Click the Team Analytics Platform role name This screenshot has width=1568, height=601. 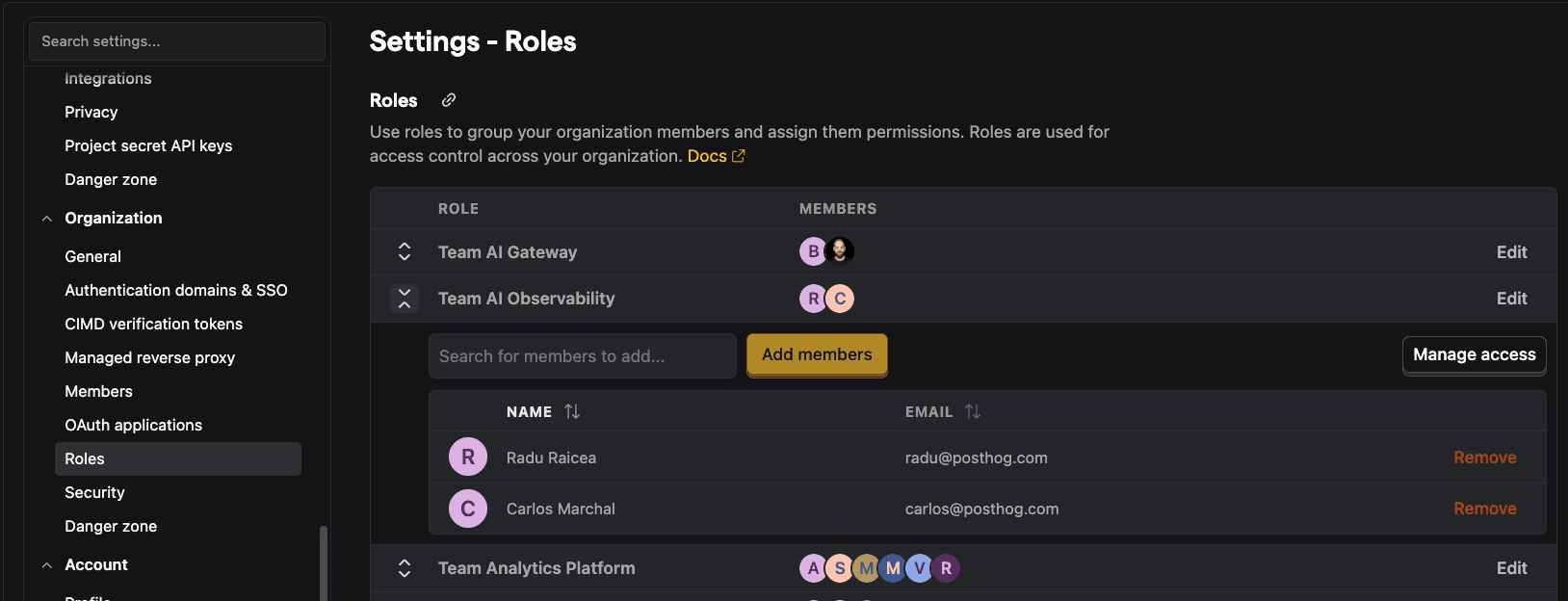point(536,568)
